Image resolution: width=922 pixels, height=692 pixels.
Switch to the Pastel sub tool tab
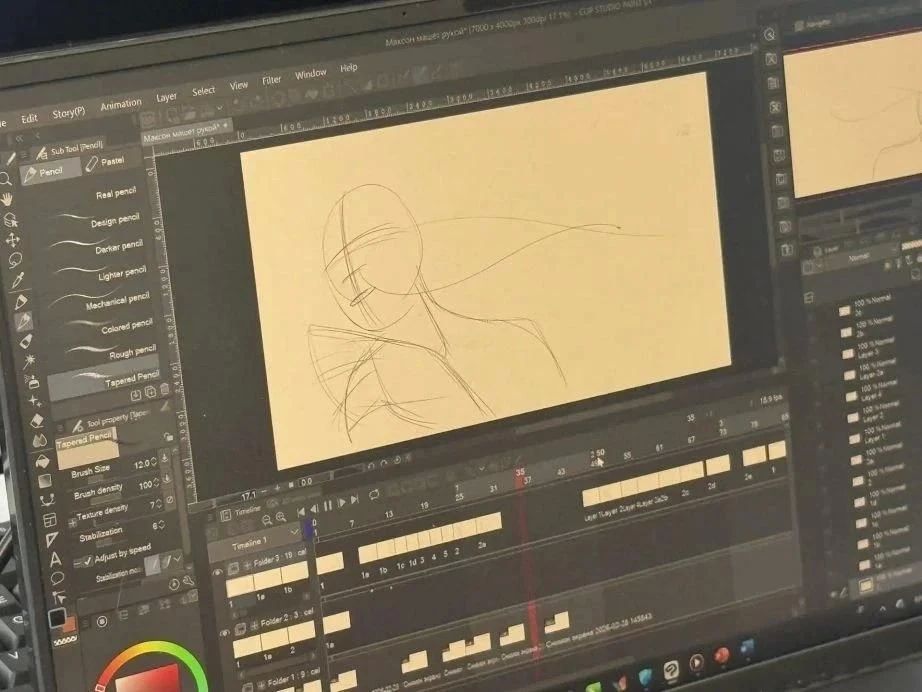pyautogui.click(x=105, y=162)
